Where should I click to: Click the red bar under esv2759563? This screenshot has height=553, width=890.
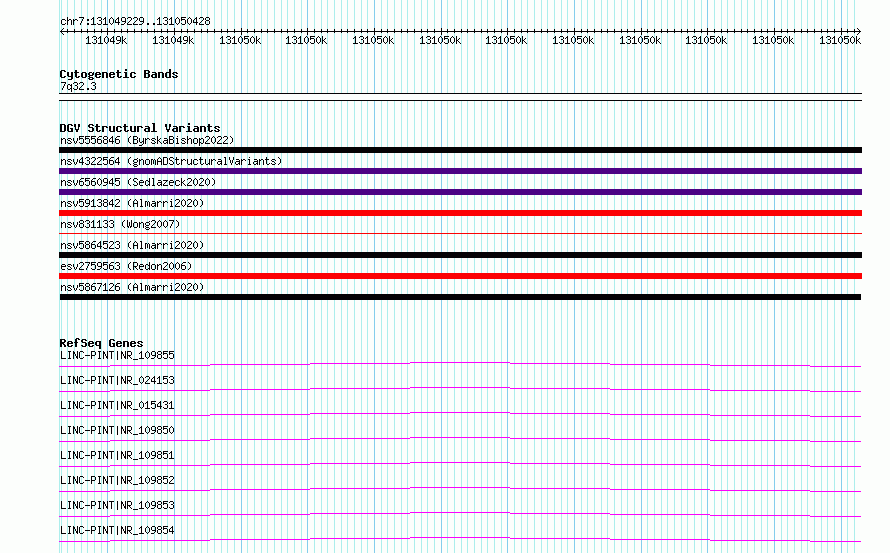pyautogui.click(x=460, y=276)
